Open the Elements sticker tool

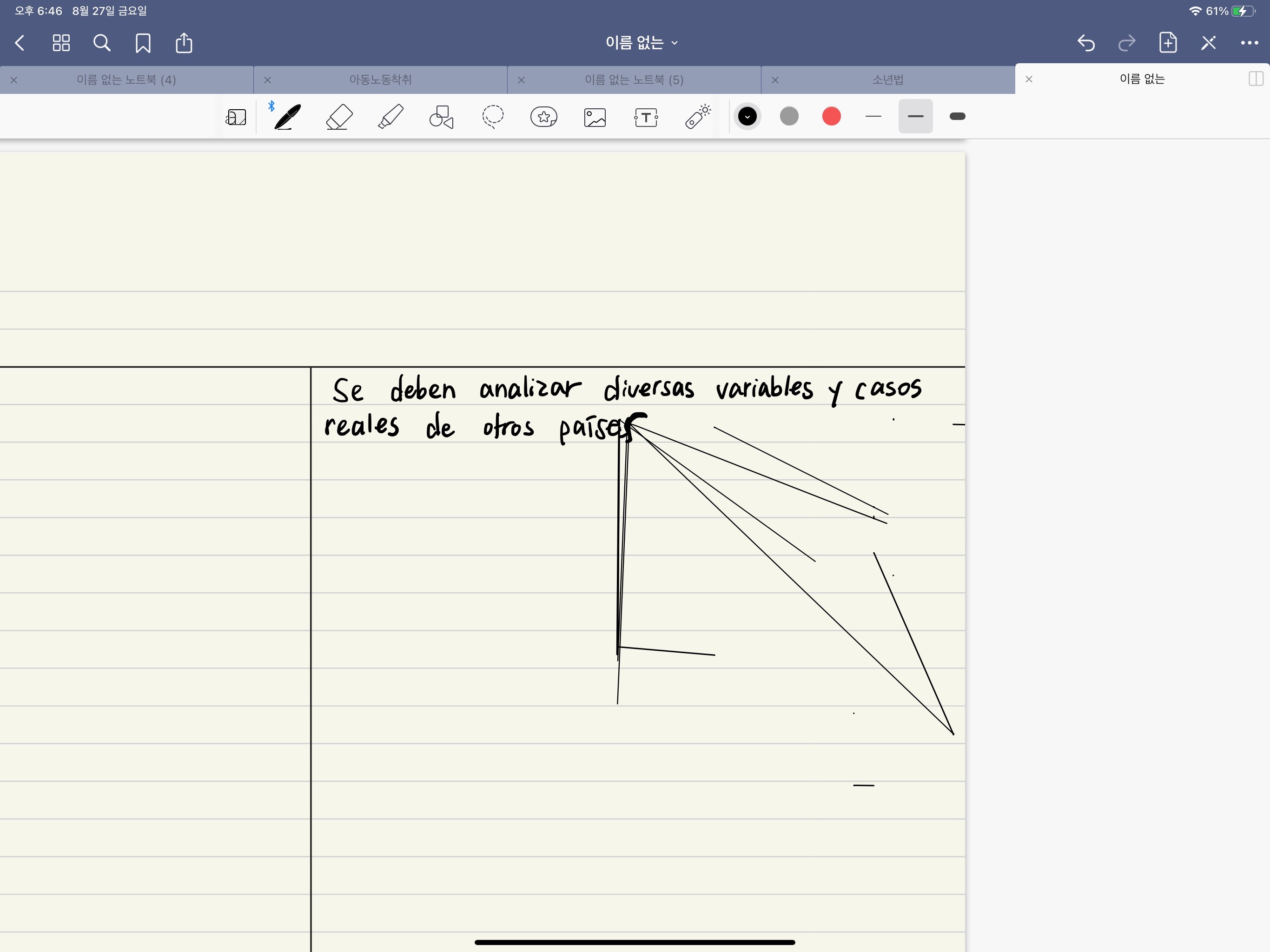(543, 117)
